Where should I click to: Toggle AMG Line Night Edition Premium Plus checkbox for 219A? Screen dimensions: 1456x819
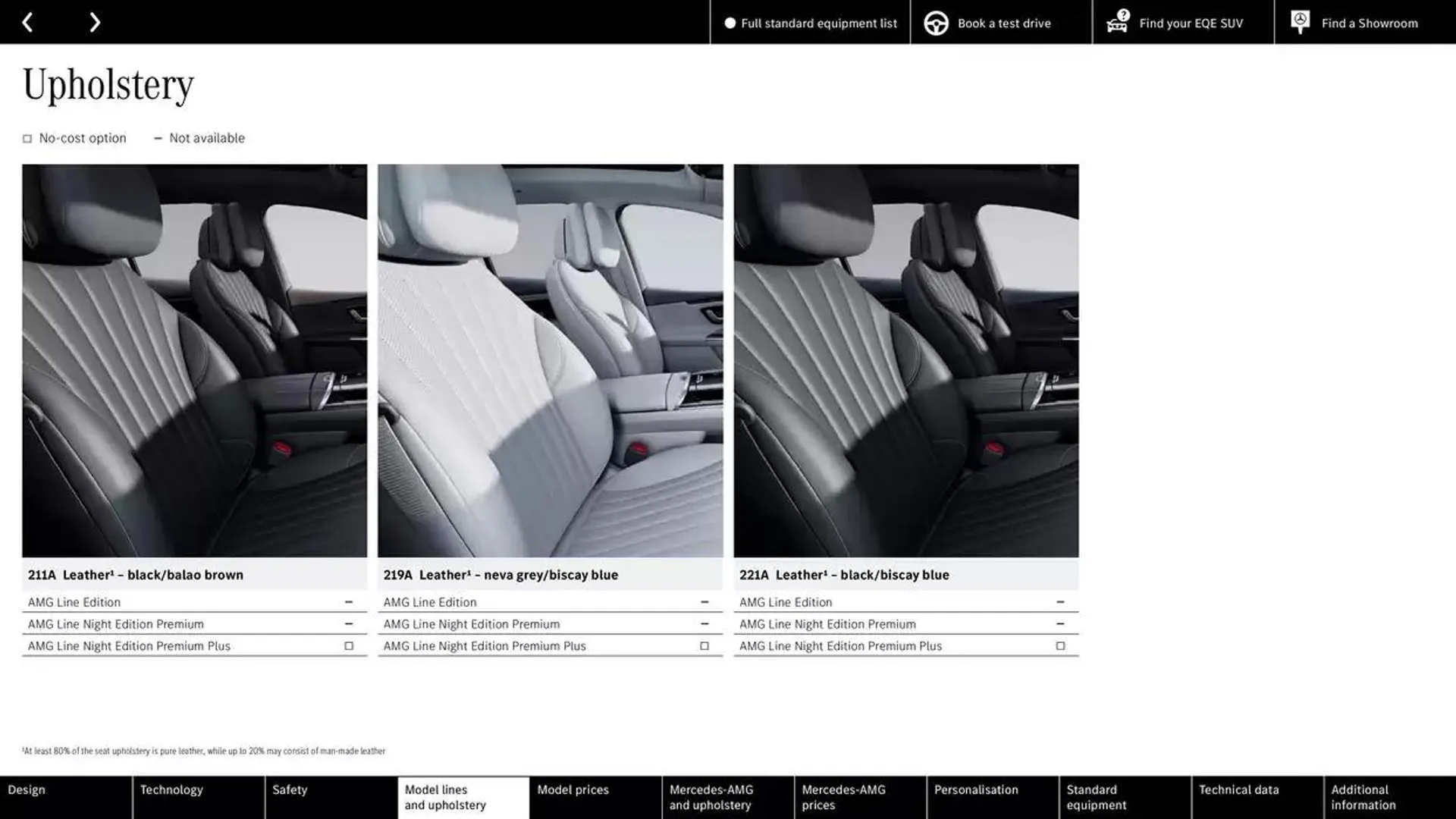click(704, 645)
